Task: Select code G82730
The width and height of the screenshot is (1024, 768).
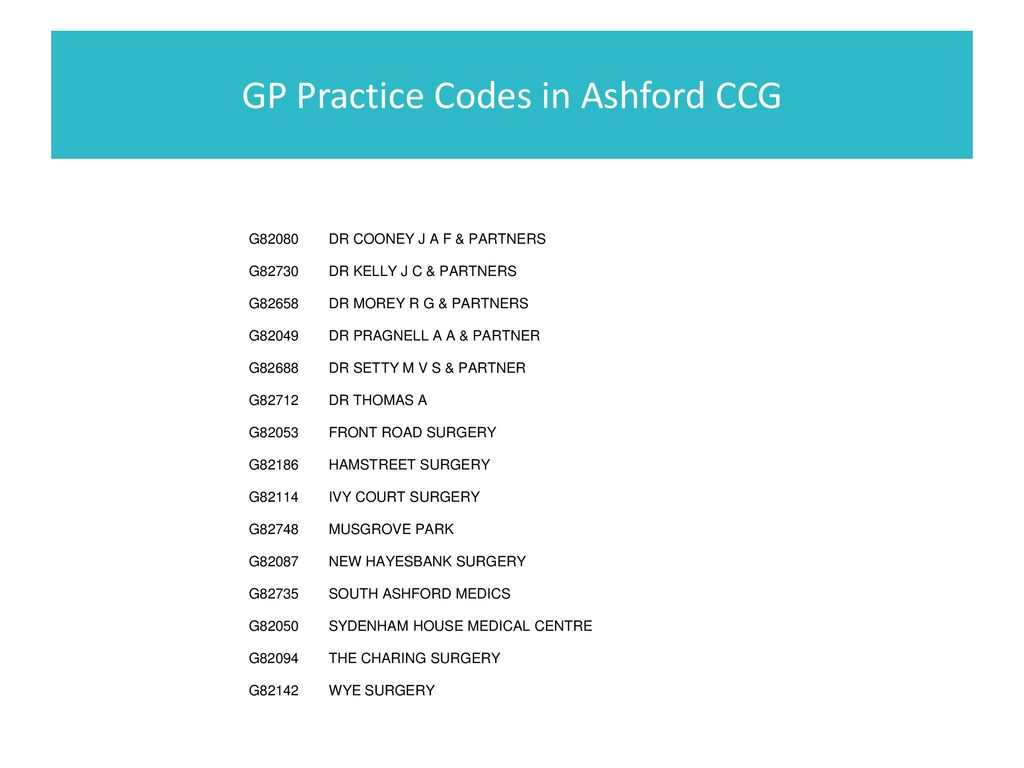Action: point(273,271)
